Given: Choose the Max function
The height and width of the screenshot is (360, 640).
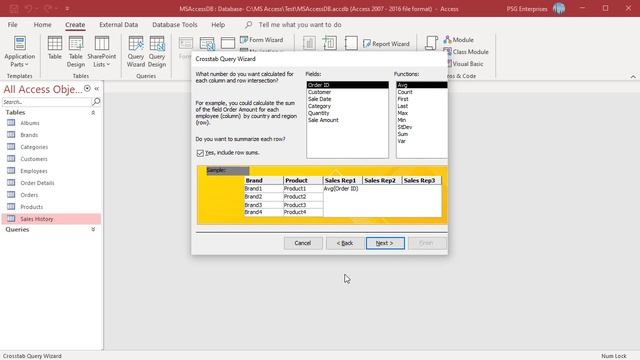Looking at the screenshot, I should [x=422, y=113].
